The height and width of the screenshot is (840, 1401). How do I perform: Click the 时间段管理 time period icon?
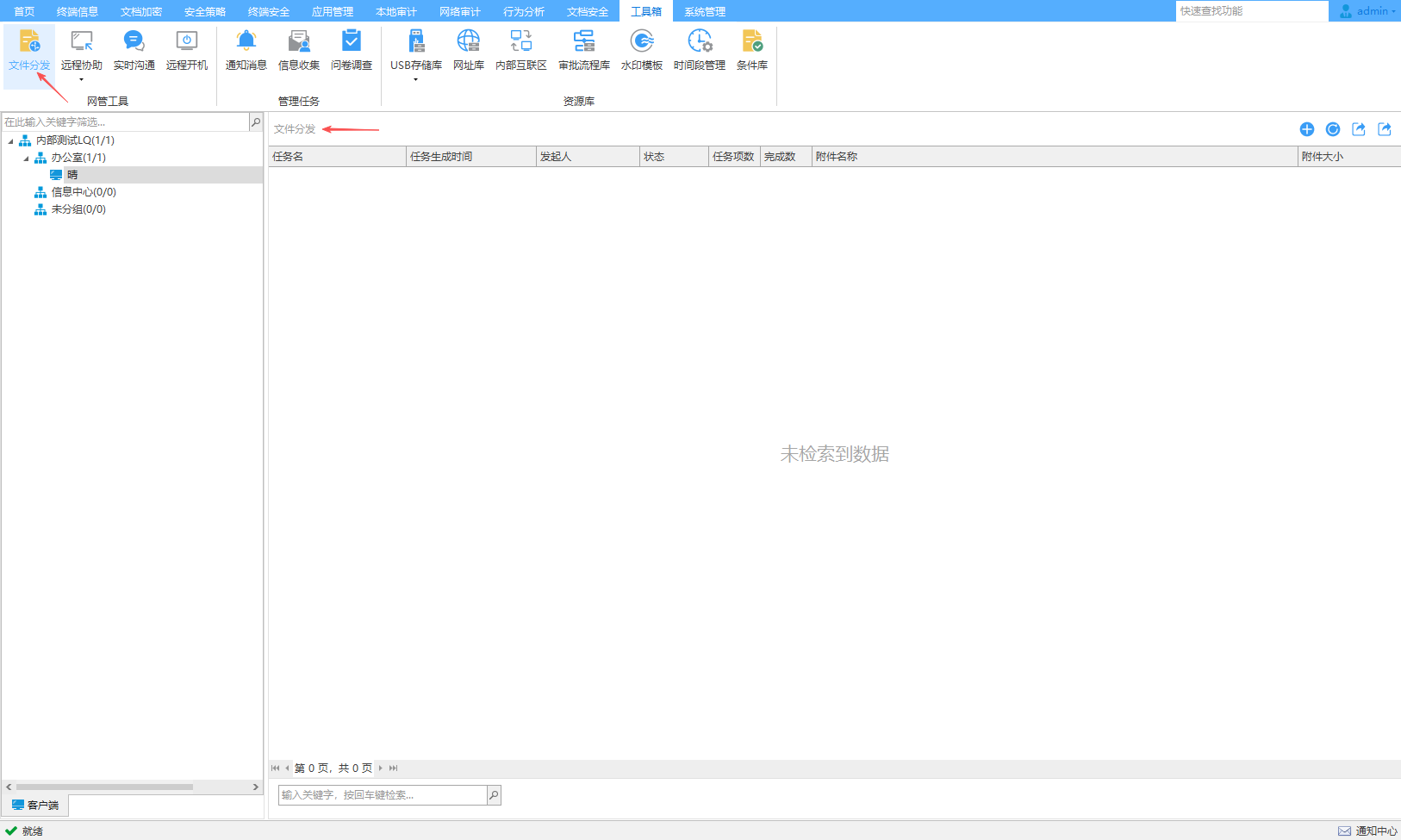(699, 49)
